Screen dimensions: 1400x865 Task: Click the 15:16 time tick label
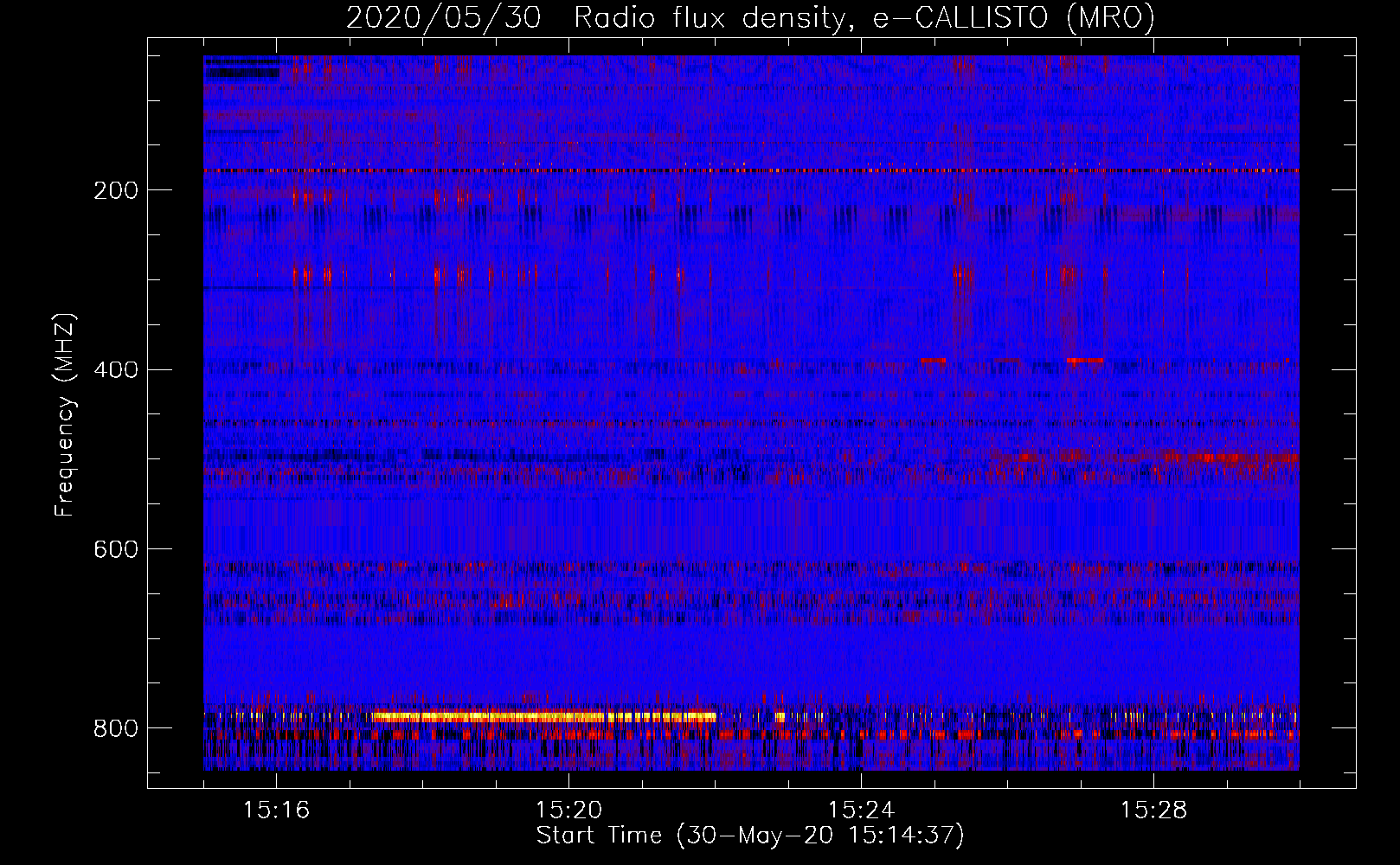coord(276,811)
